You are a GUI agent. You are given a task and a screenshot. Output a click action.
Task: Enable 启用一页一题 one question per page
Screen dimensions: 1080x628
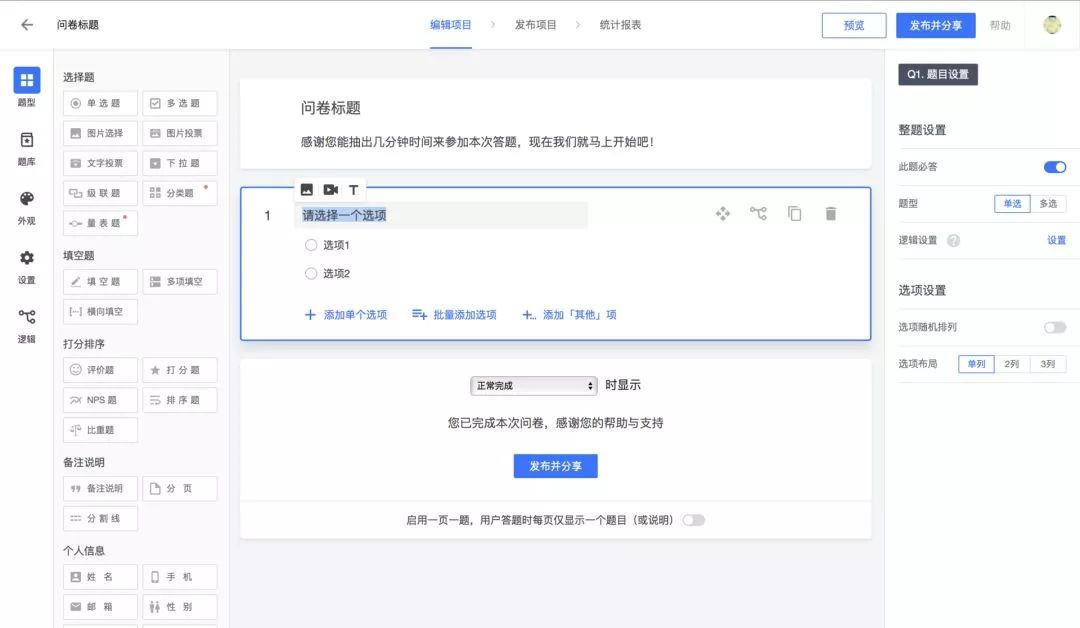[694, 519]
